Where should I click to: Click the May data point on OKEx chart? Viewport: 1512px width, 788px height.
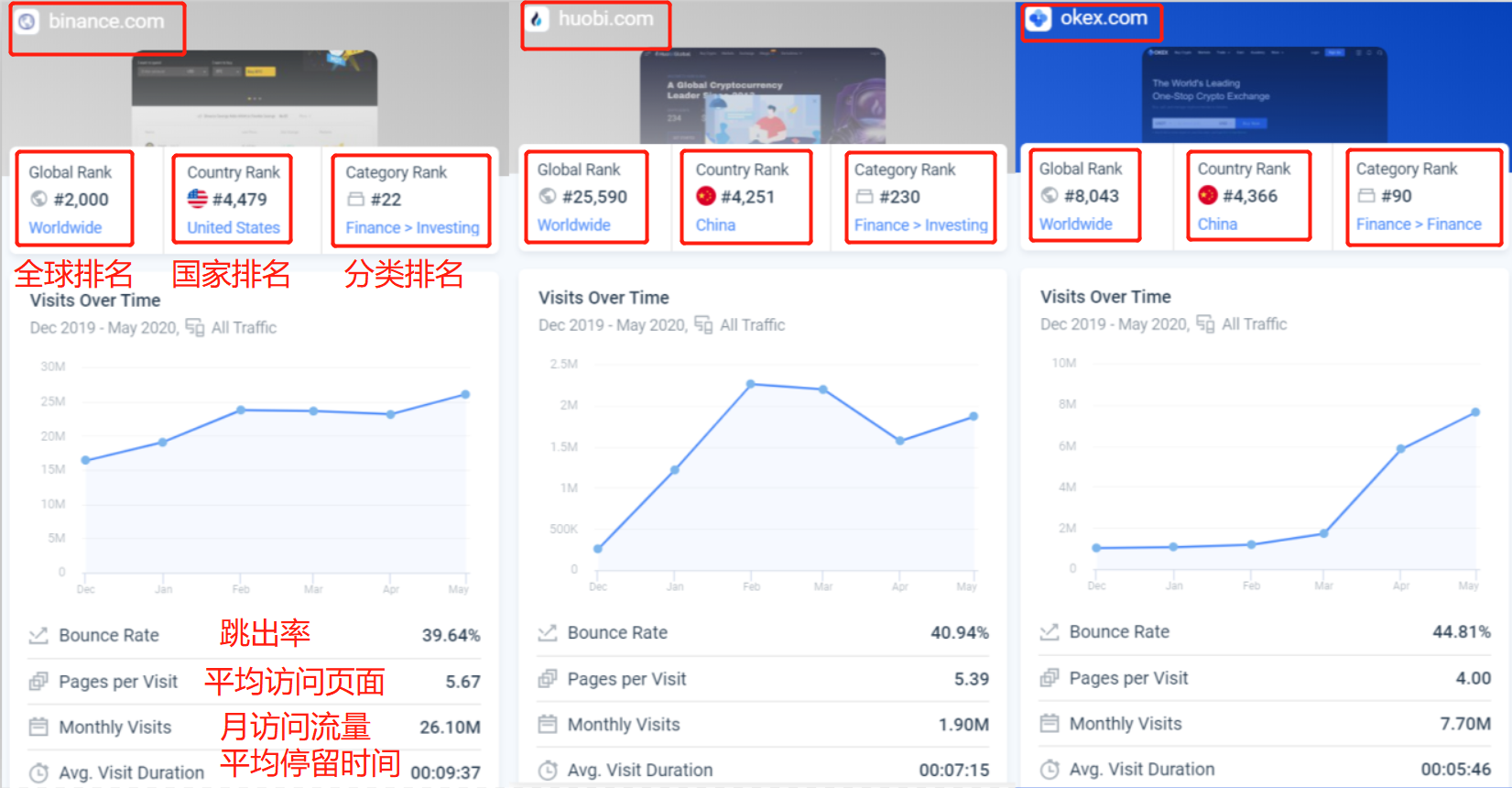[x=1475, y=412]
